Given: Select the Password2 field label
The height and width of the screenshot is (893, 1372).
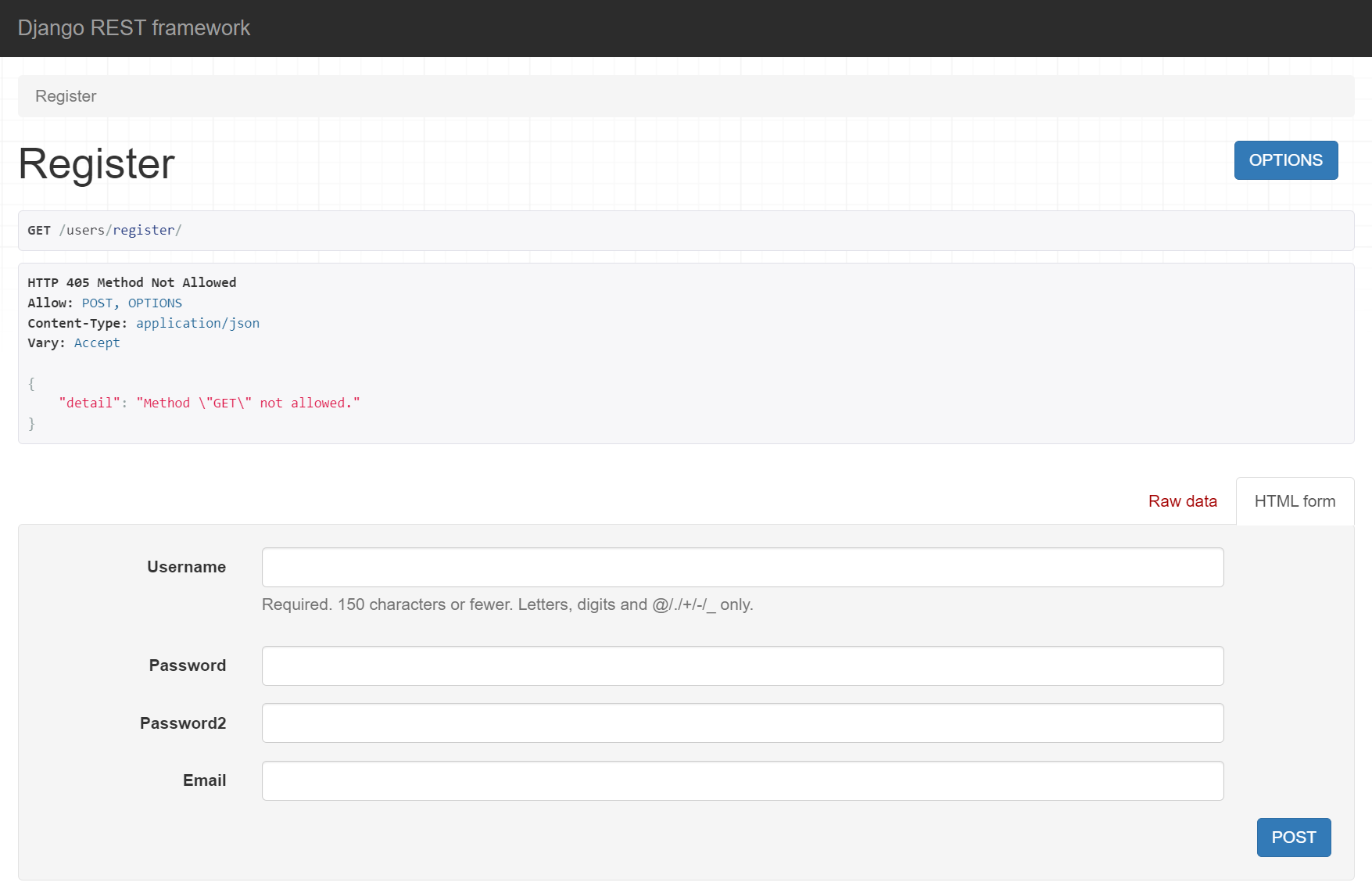Looking at the screenshot, I should 183,723.
